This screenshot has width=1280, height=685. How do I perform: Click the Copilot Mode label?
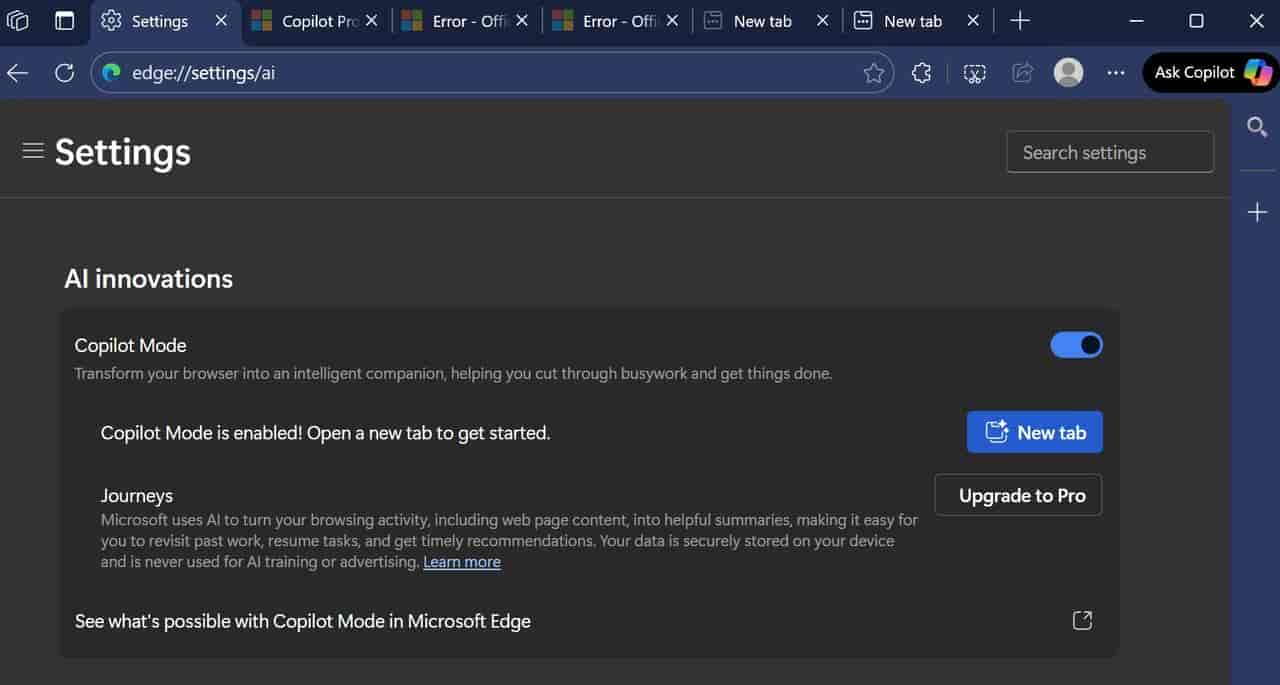130,345
